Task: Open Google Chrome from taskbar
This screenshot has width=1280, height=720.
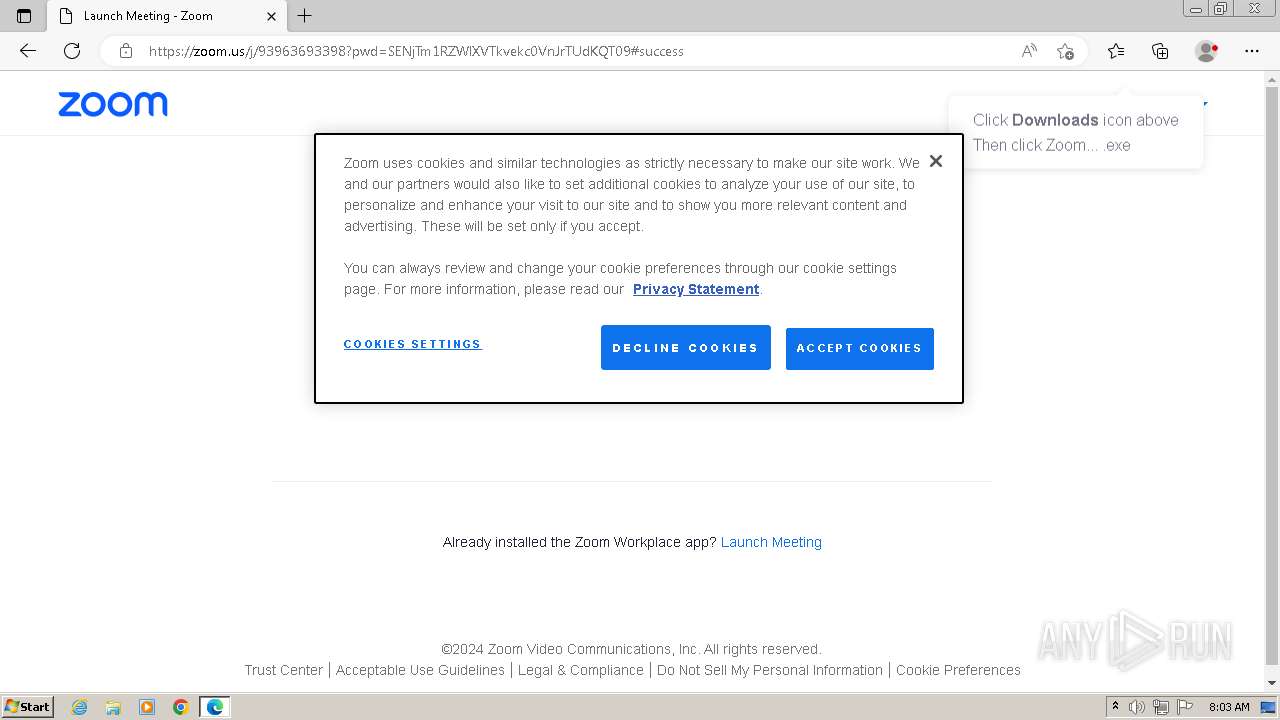Action: tap(181, 707)
